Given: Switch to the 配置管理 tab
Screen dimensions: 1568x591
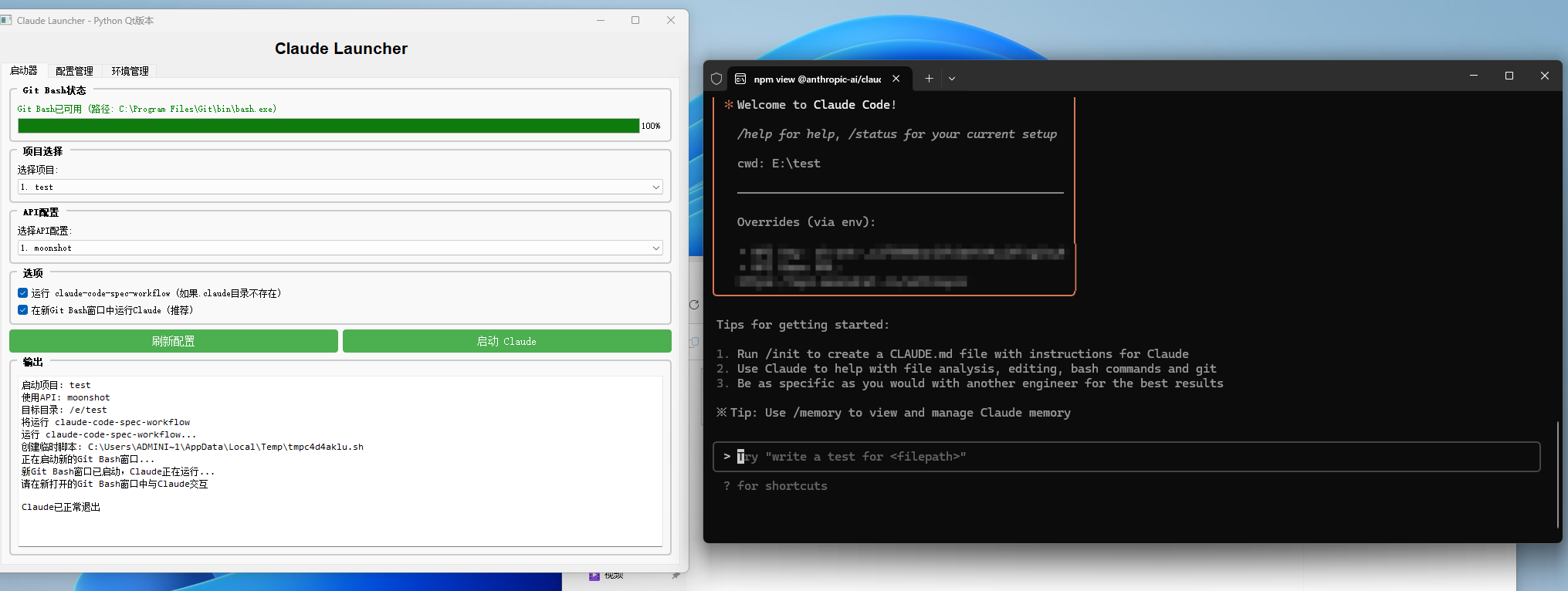Looking at the screenshot, I should coord(74,71).
